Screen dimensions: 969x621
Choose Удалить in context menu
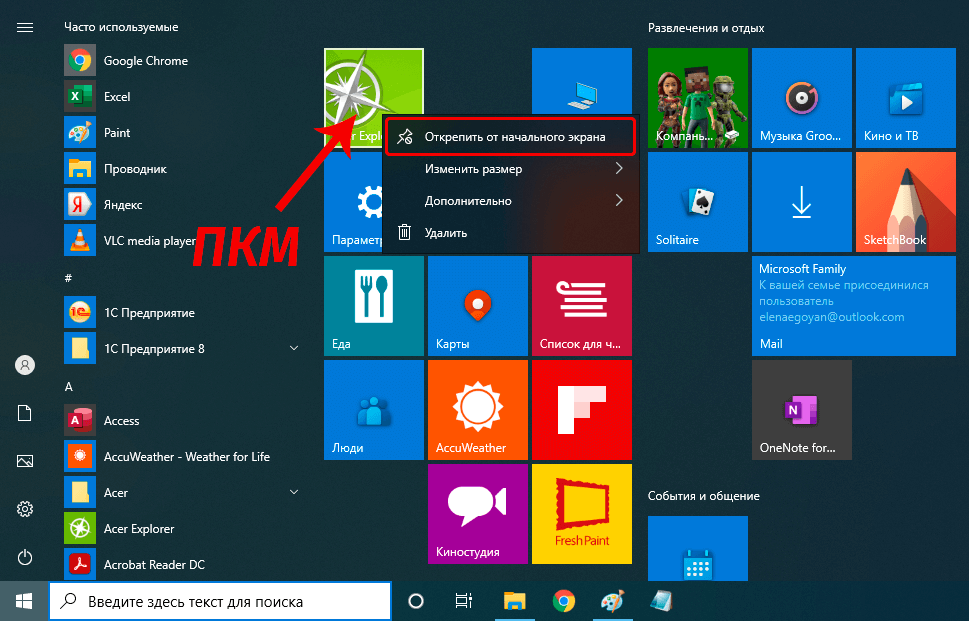pyautogui.click(x=511, y=233)
